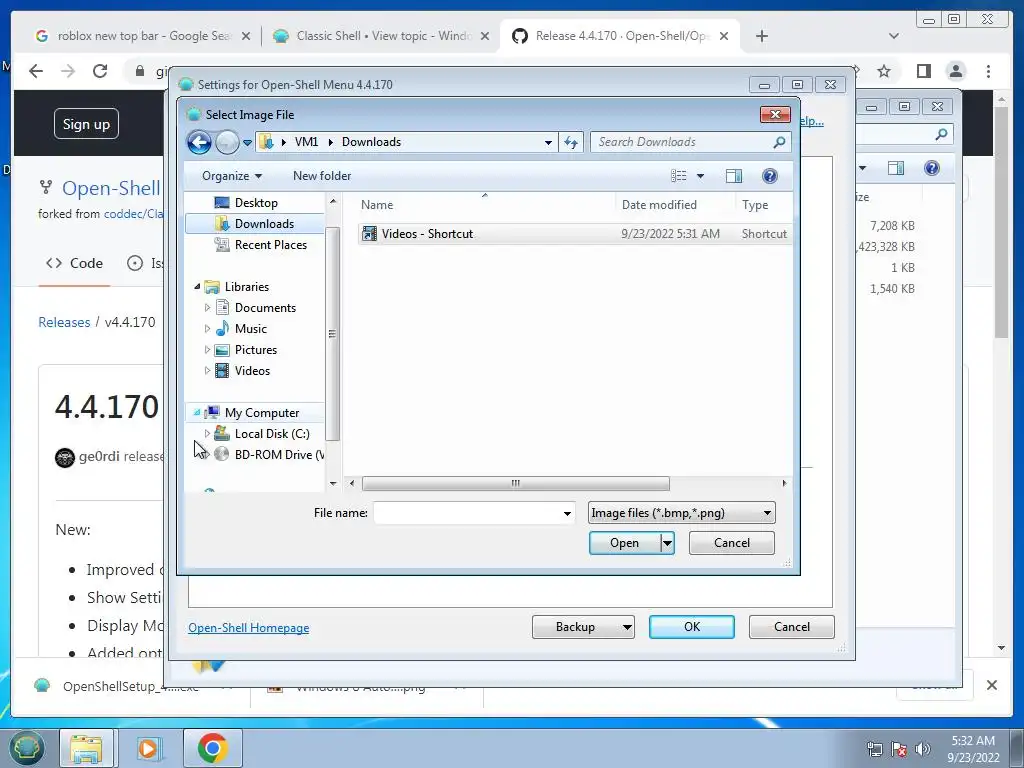
Task: Open Chrome three-dot menu
Action: point(989,71)
